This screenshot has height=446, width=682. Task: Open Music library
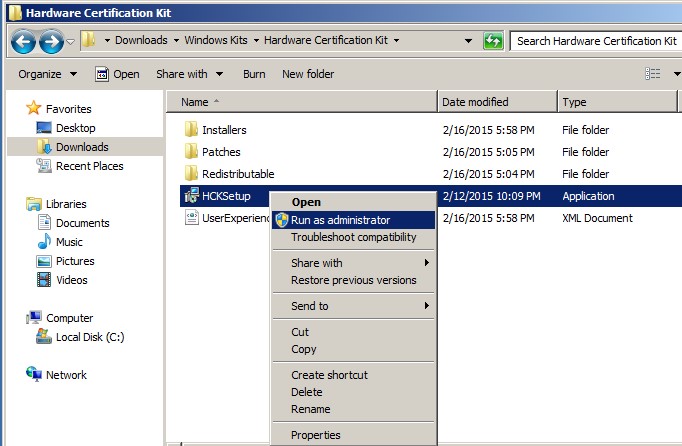69,242
